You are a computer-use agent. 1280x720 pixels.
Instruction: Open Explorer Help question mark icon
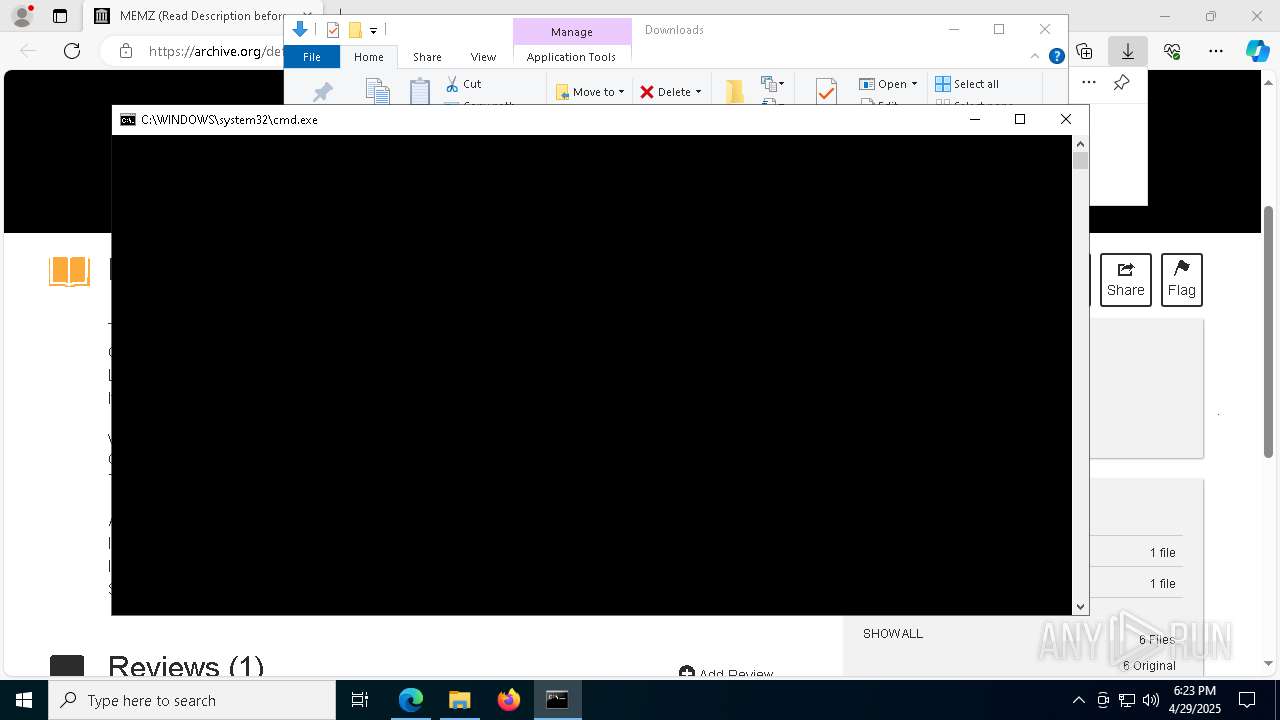(1056, 56)
